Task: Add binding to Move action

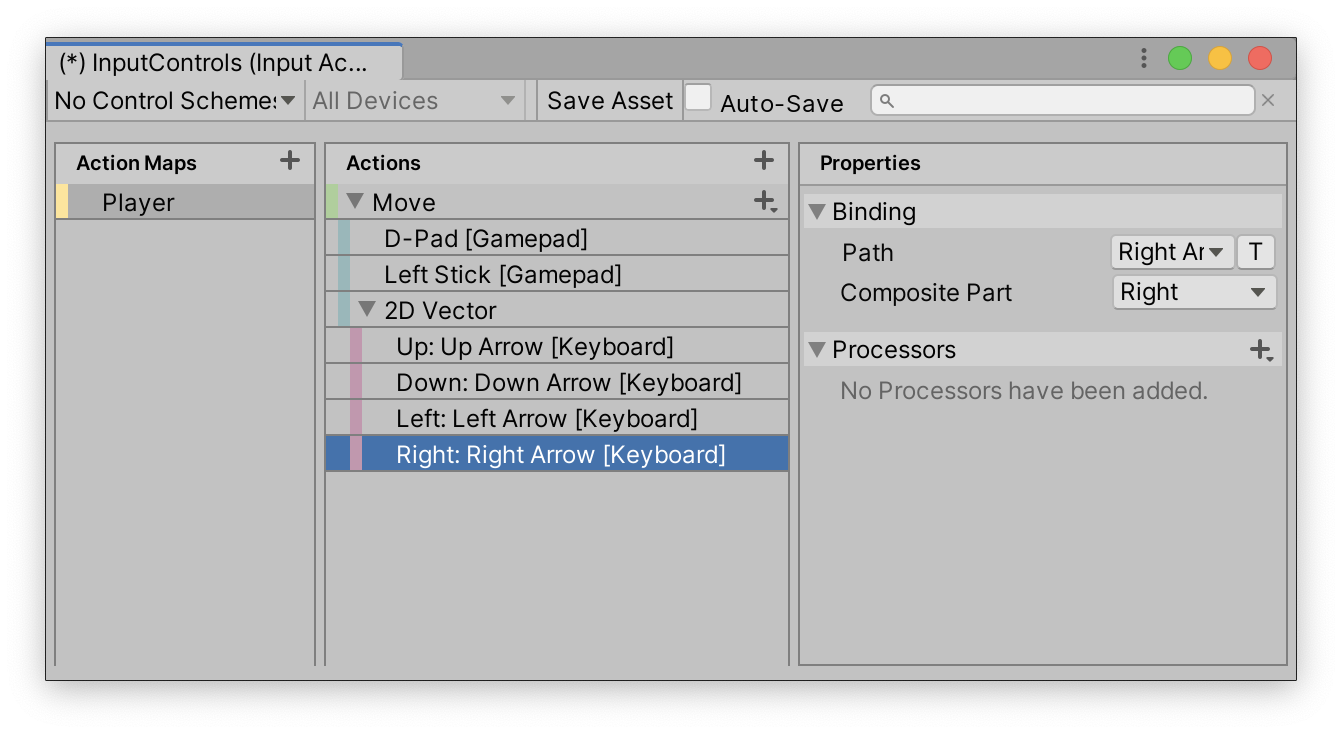Action: point(764,202)
